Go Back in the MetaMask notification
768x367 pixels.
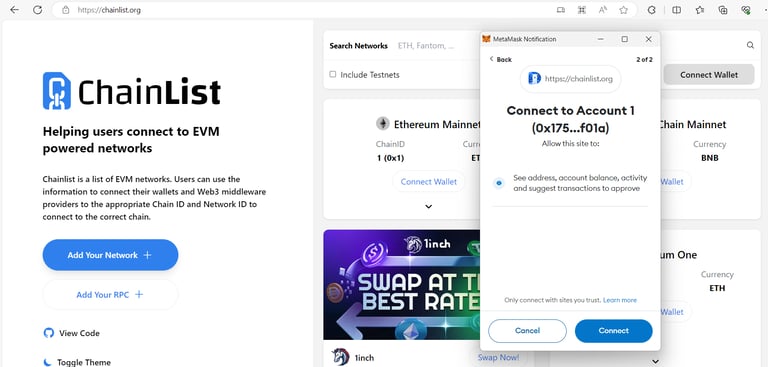(x=501, y=59)
